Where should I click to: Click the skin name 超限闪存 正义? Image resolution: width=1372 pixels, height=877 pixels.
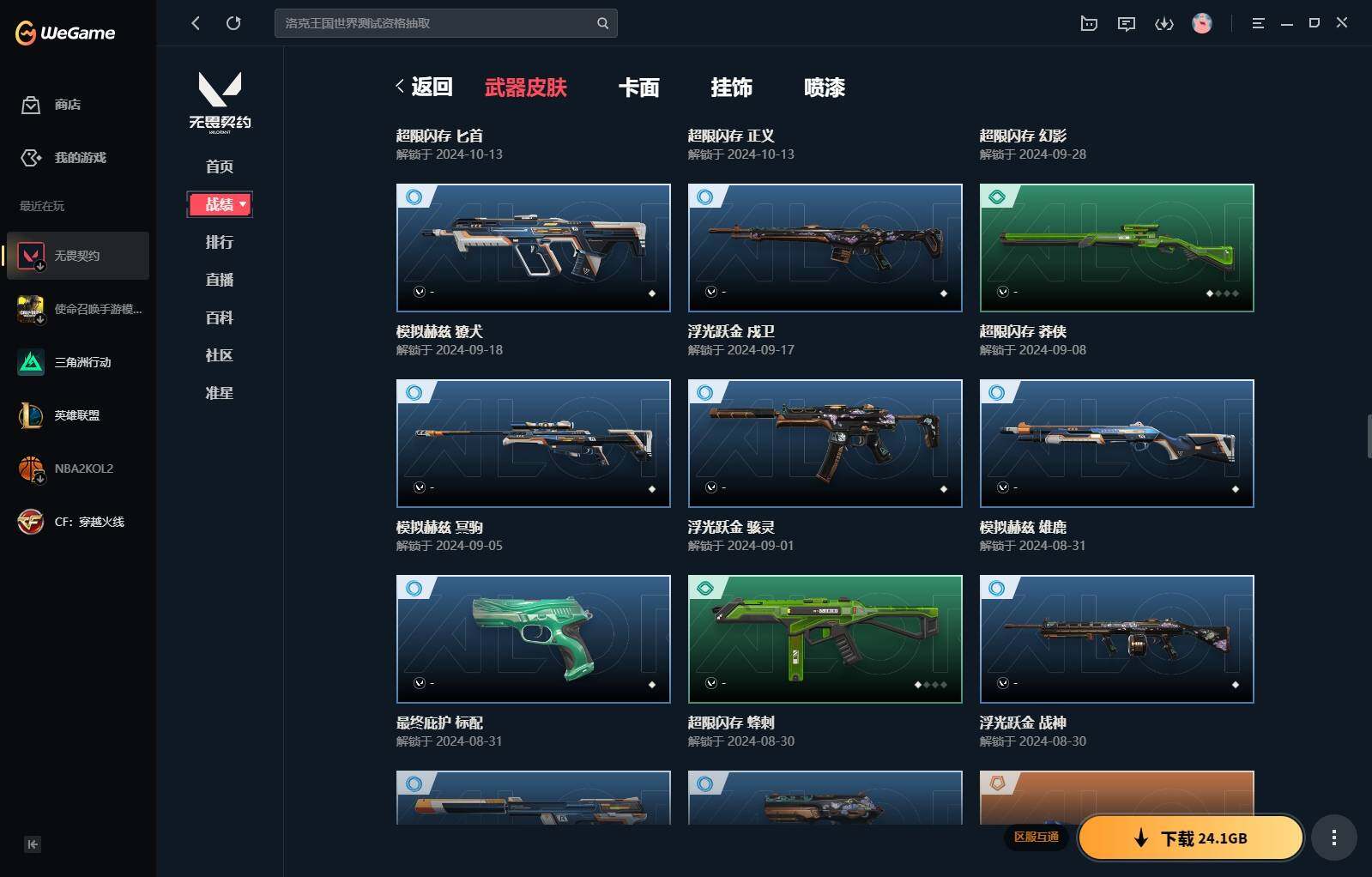(x=731, y=136)
